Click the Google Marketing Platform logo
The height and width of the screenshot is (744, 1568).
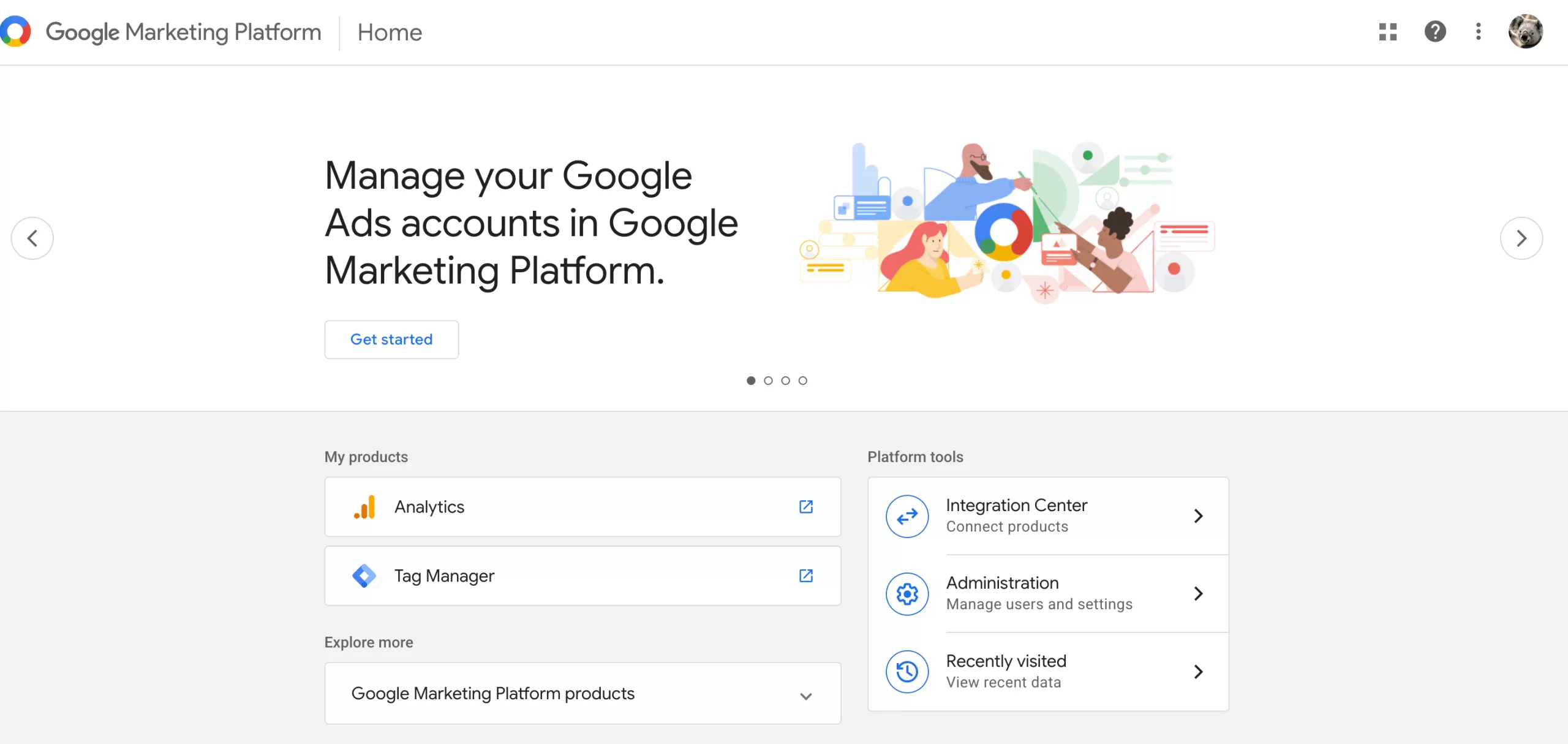pyautogui.click(x=15, y=31)
